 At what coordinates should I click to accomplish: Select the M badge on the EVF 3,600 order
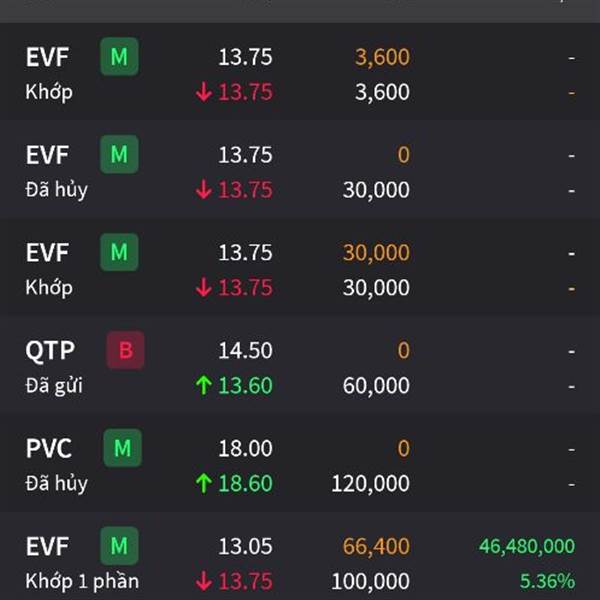pos(119,57)
